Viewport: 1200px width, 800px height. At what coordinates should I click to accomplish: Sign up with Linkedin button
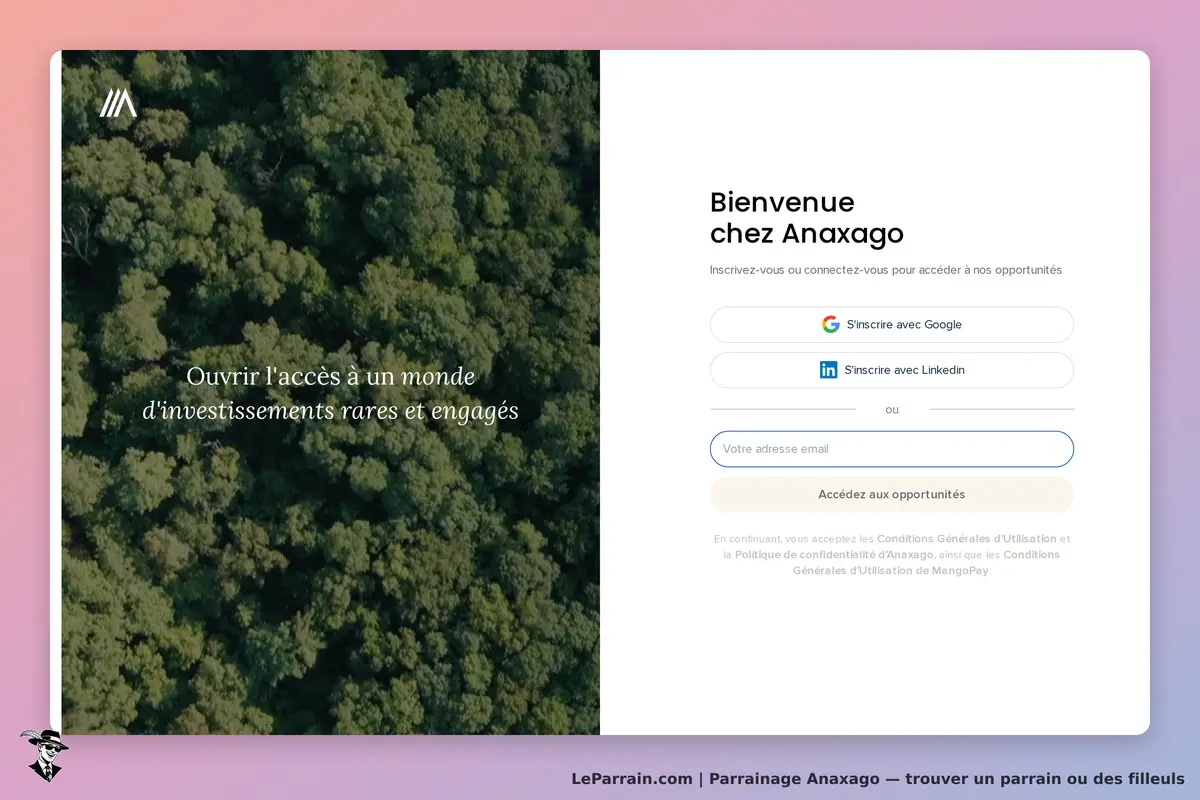pyautogui.click(x=892, y=370)
